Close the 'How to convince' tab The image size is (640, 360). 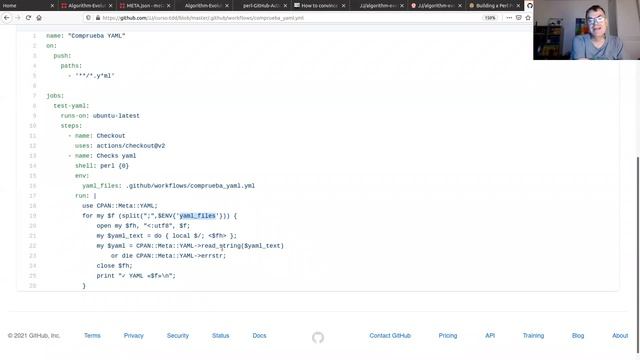[343, 6]
